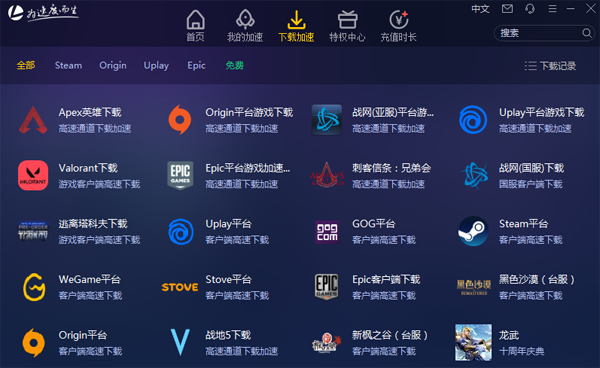Click the Apex Legends red logo icon

pyautogui.click(x=33, y=120)
